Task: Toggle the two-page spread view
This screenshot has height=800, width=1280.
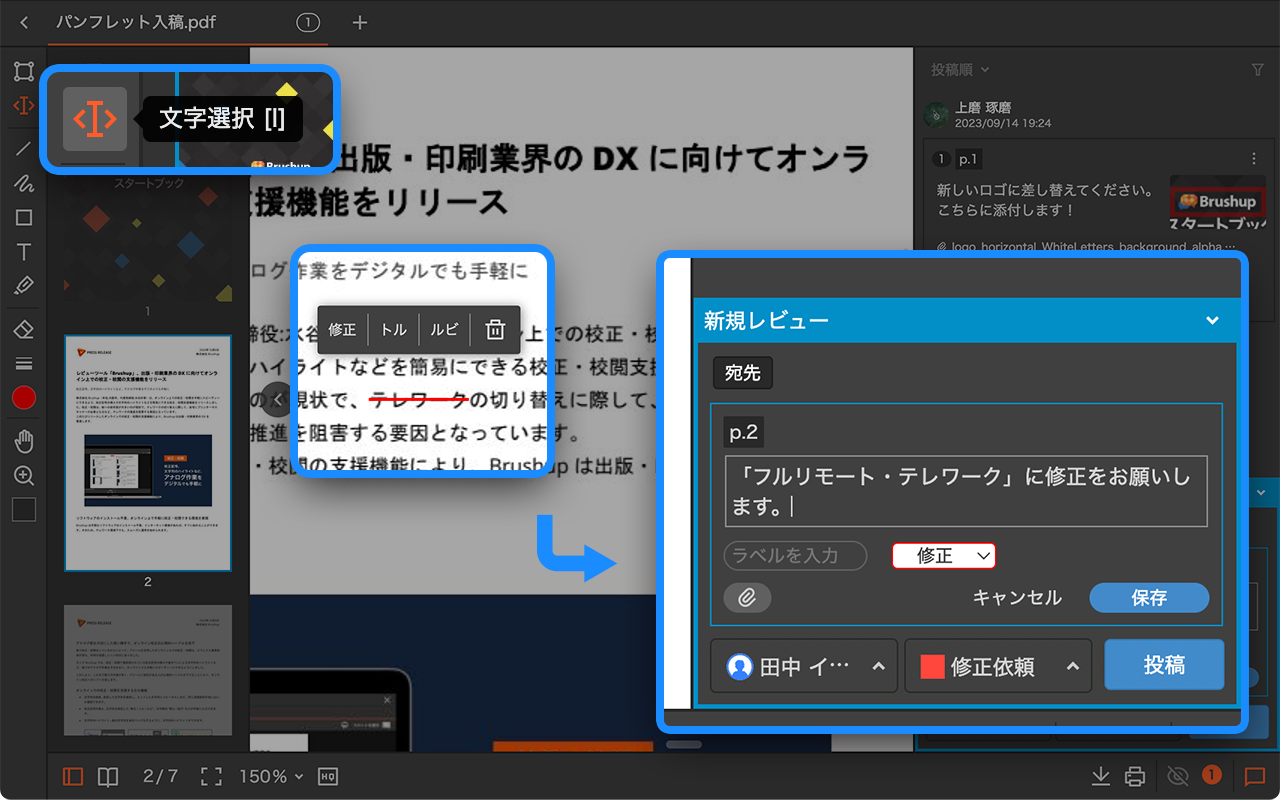Action: click(x=107, y=776)
